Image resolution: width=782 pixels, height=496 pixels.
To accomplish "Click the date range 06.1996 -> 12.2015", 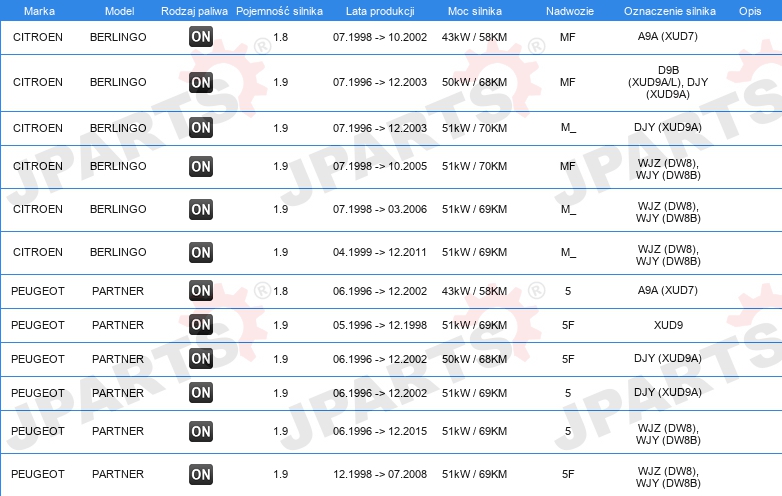I will tap(380, 431).
